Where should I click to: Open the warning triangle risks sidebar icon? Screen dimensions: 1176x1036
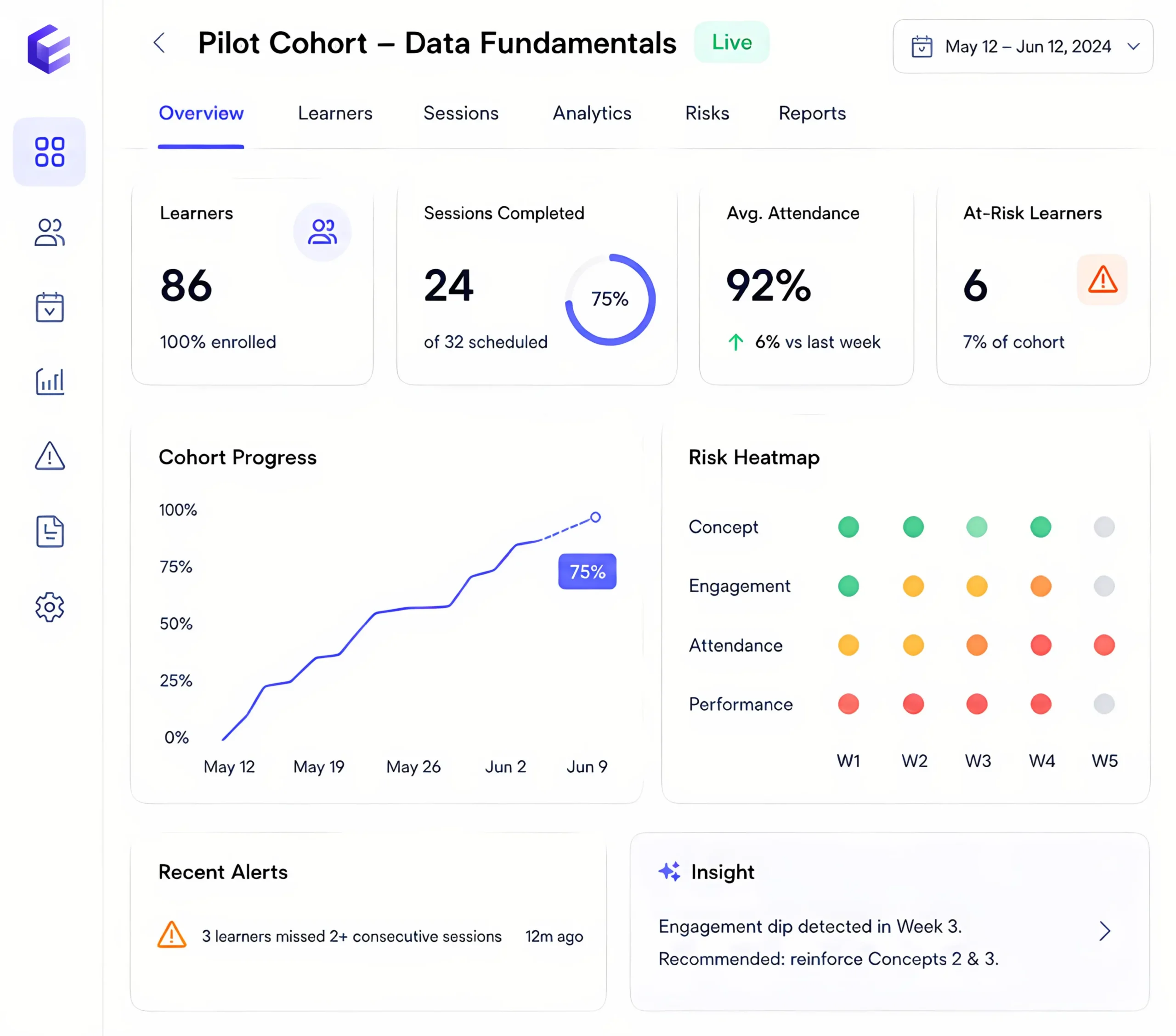pyautogui.click(x=50, y=456)
